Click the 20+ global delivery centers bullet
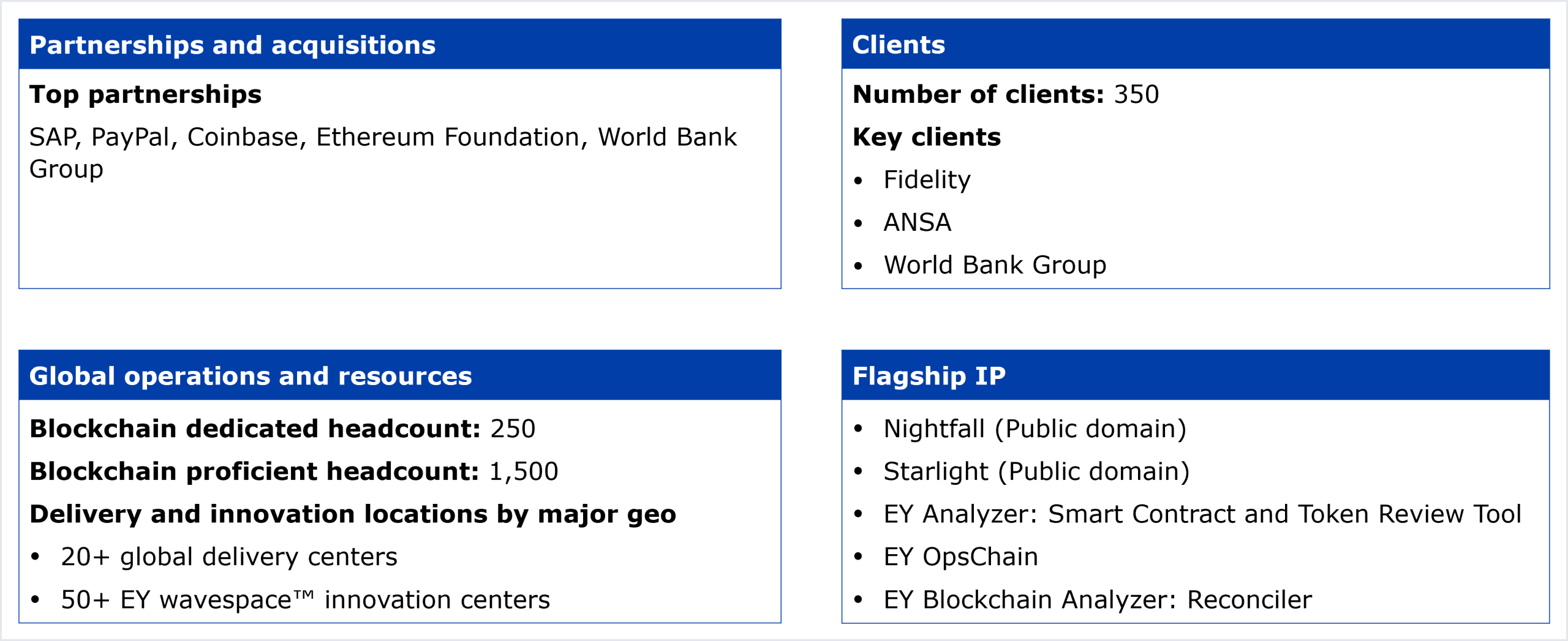 click(229, 557)
